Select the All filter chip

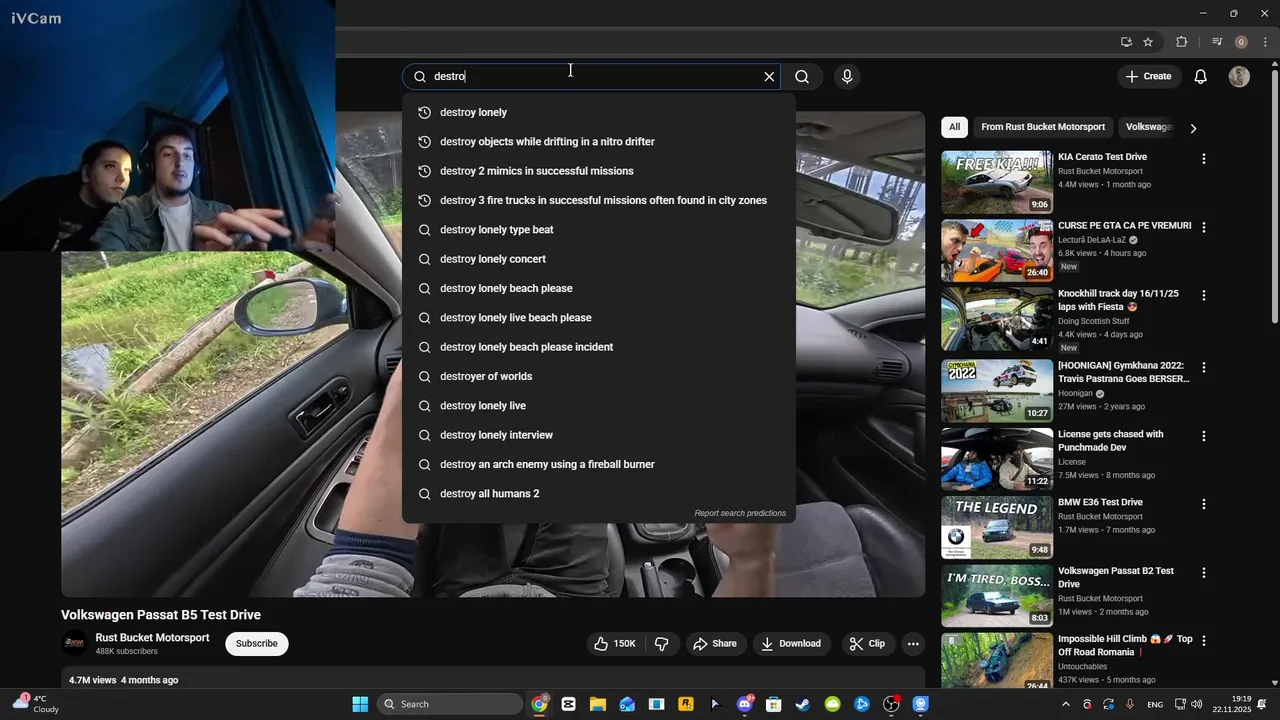pos(954,127)
